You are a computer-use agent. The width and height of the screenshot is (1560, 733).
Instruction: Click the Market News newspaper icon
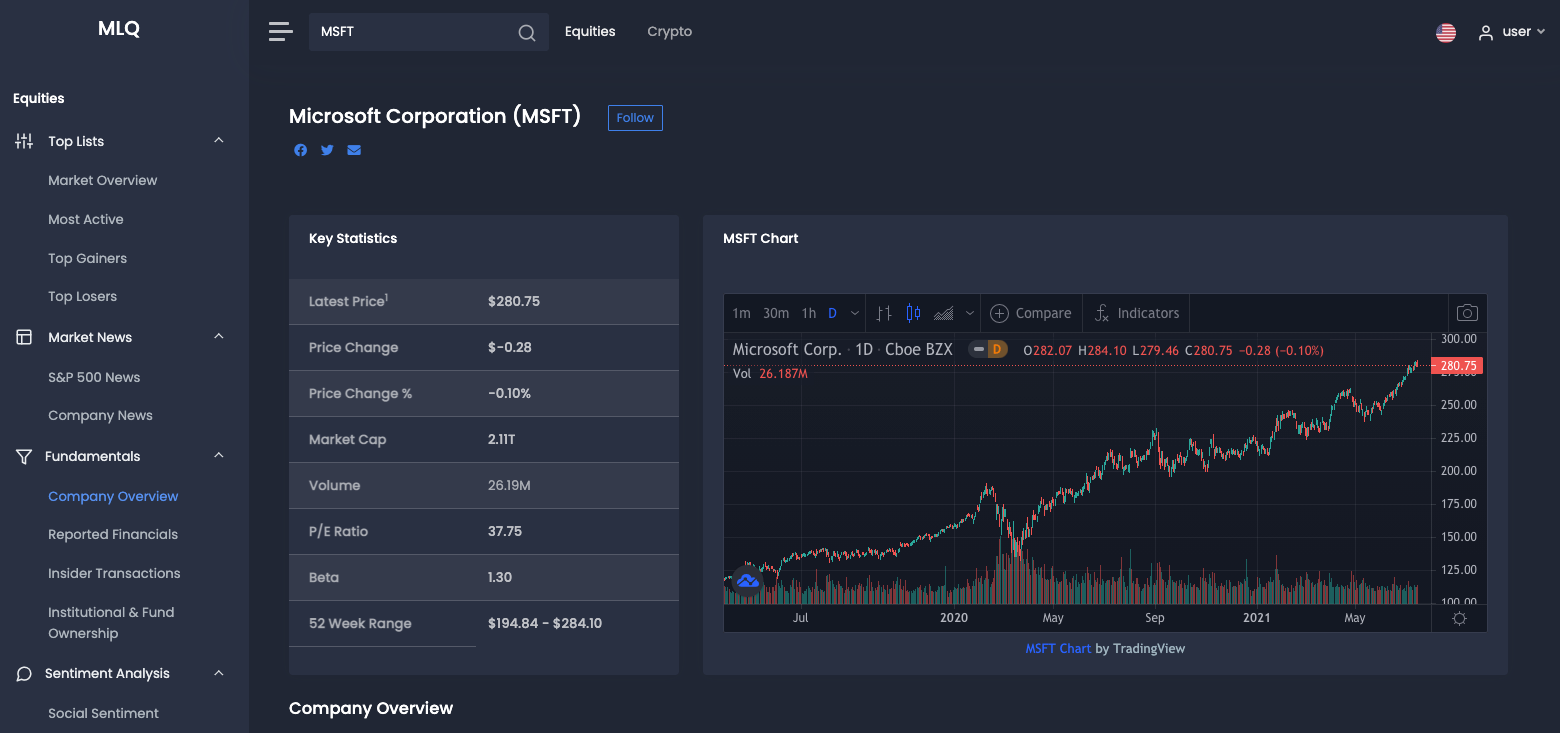(24, 337)
